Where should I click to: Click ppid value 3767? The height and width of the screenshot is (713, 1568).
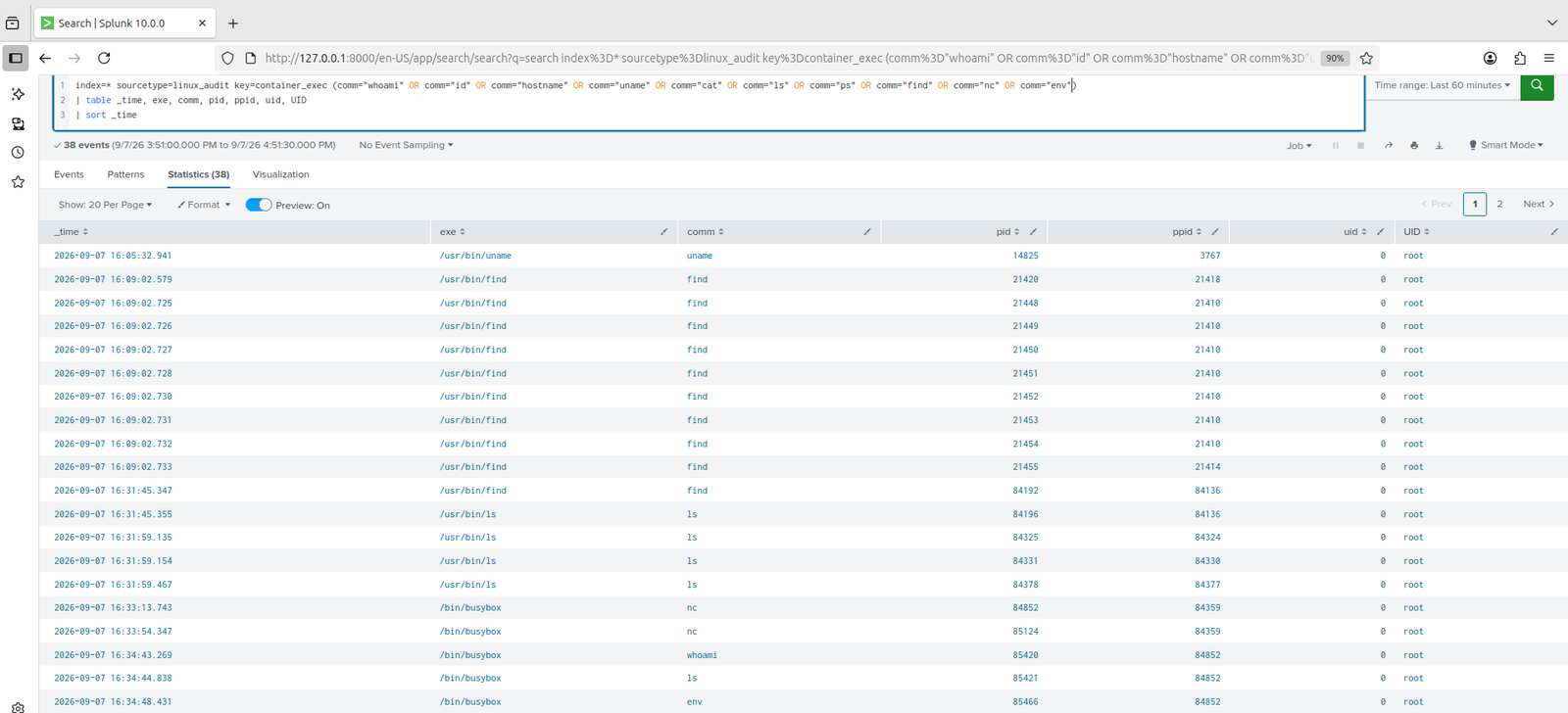click(x=1209, y=256)
